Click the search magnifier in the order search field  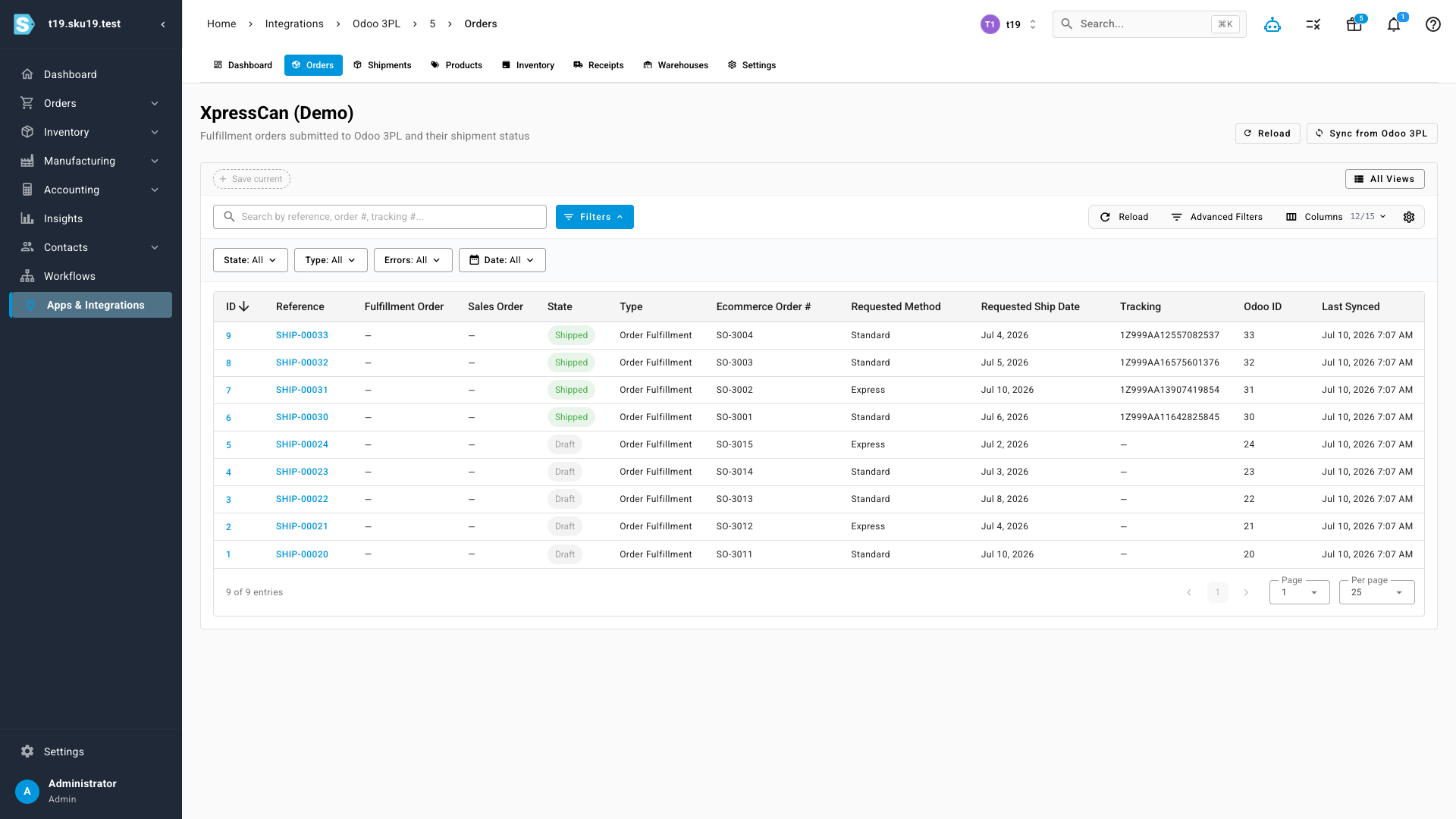point(229,217)
